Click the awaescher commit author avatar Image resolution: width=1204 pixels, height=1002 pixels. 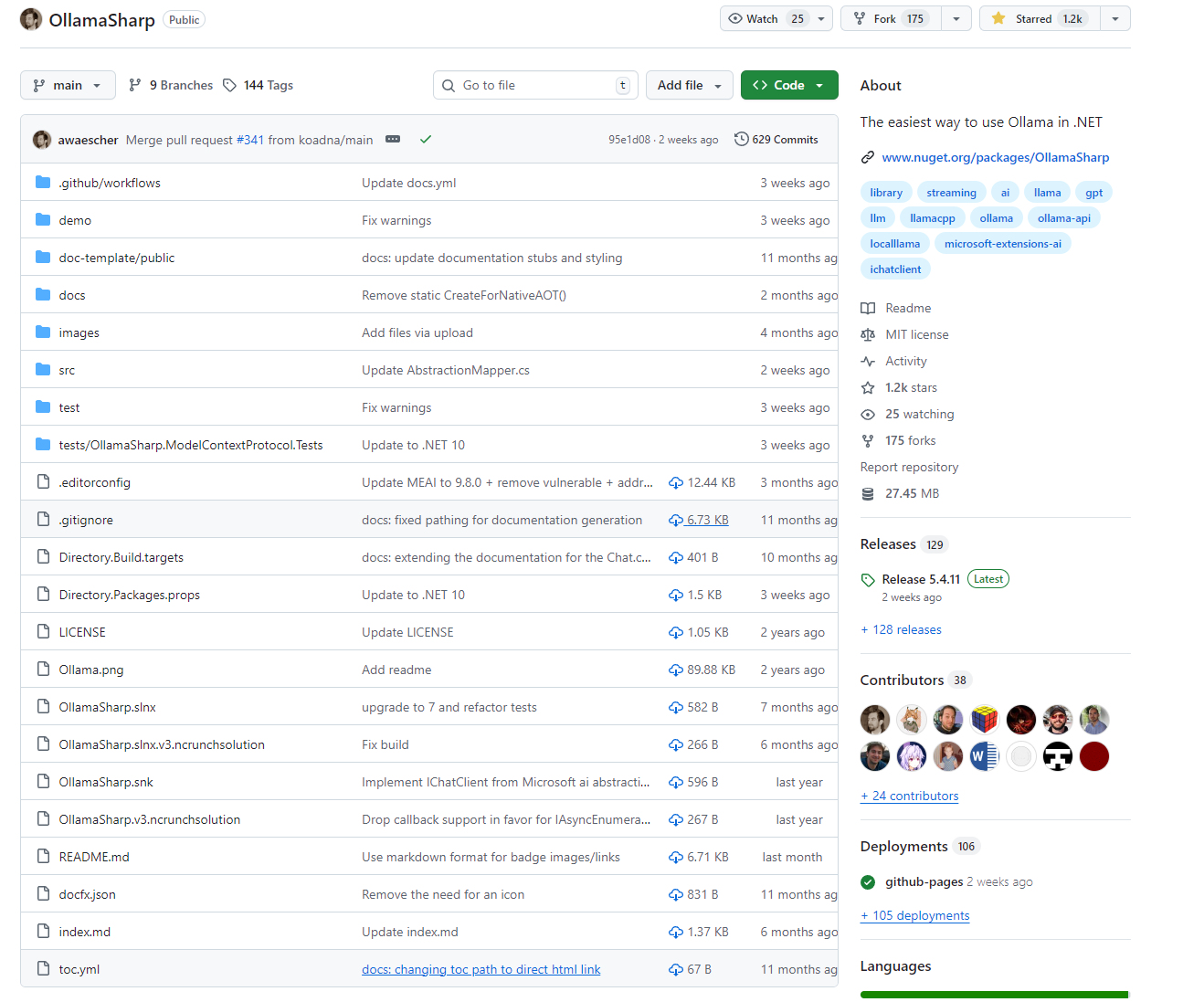point(42,140)
